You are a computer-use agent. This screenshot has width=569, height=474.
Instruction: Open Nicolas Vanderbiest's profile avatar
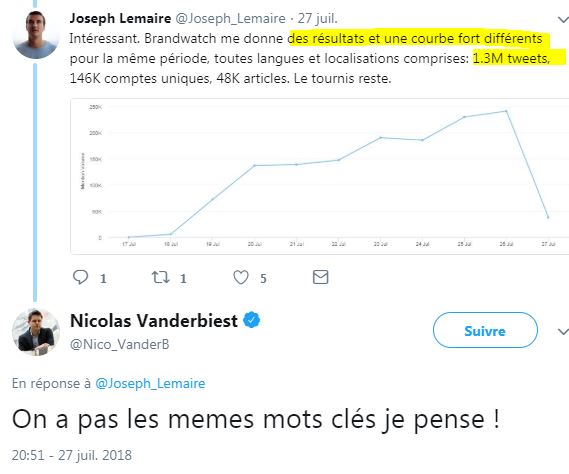tap(36, 332)
